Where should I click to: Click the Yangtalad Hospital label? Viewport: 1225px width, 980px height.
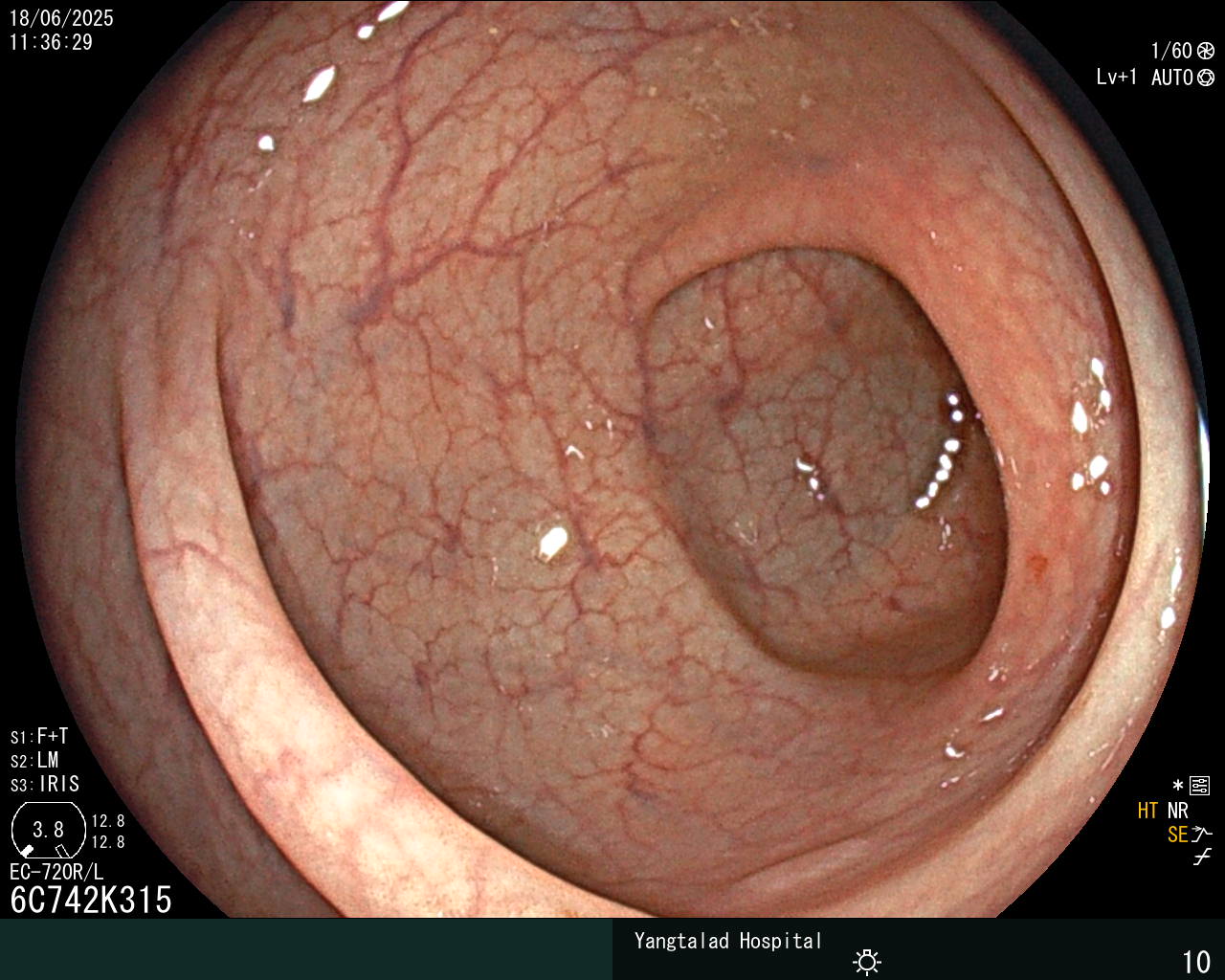pos(728,942)
